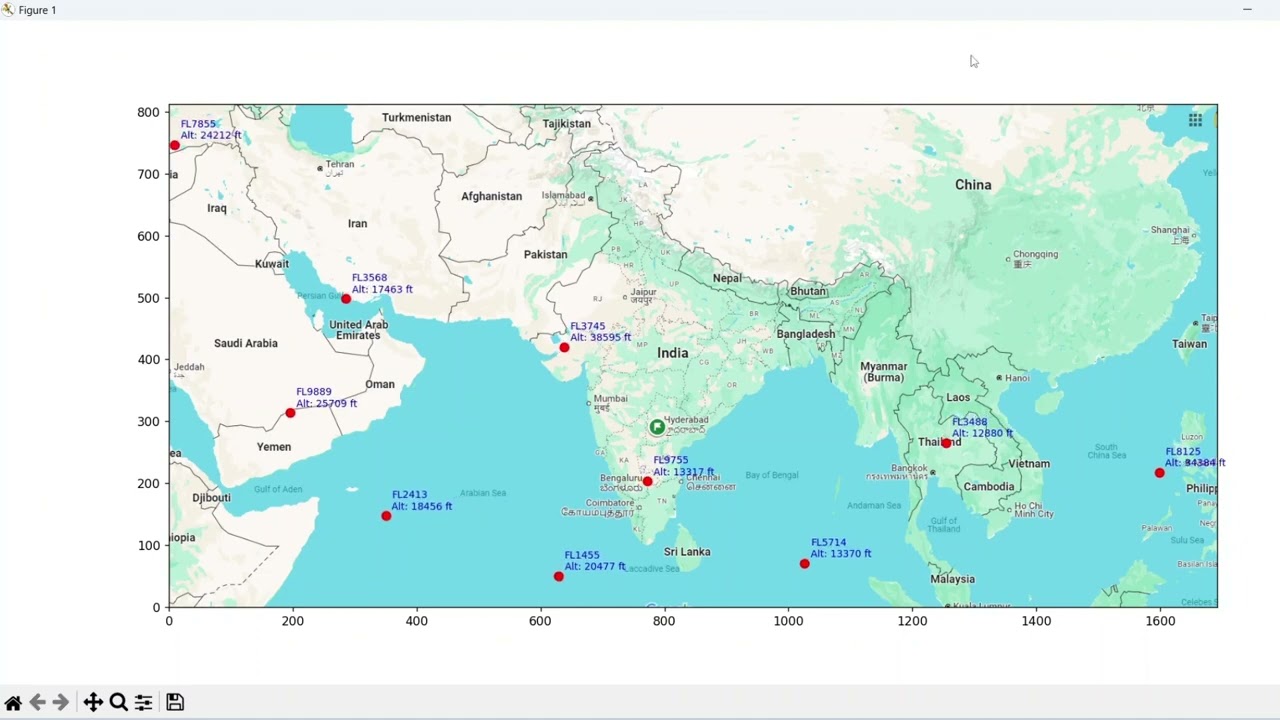
Task: Click the 'Nepal' map label
Action: (x=727, y=278)
